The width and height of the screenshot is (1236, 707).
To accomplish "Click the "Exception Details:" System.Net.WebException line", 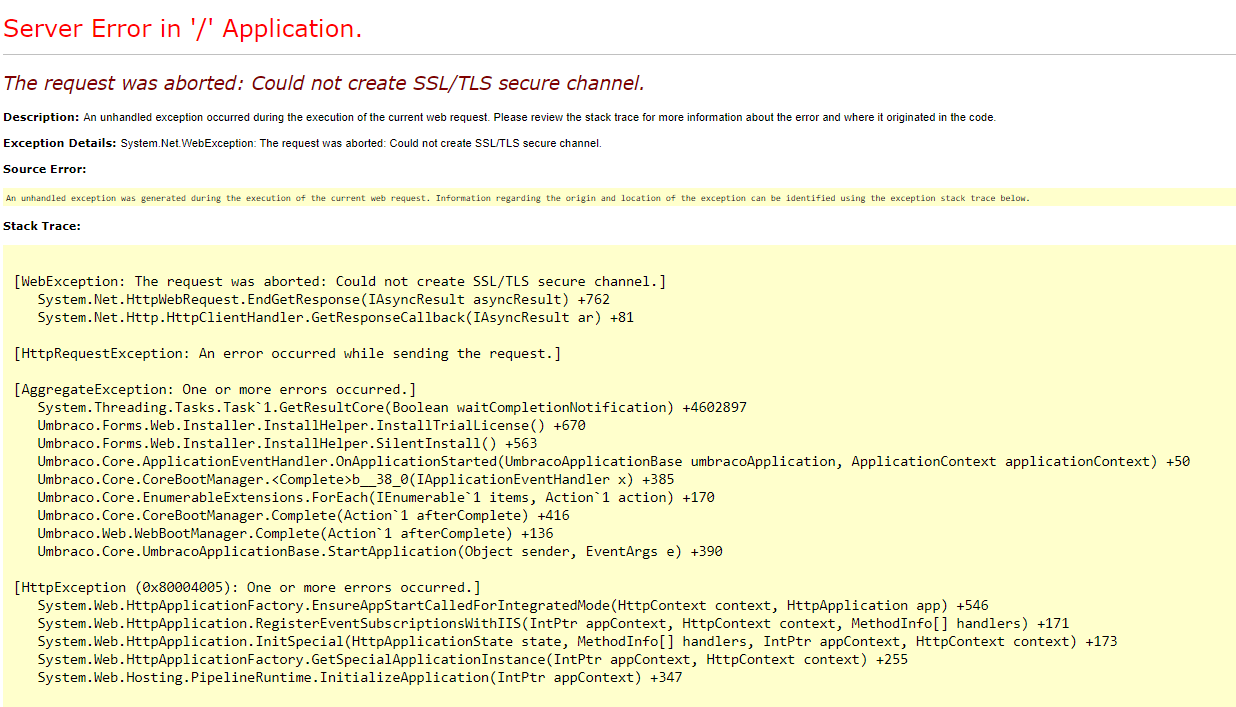I will [303, 143].
